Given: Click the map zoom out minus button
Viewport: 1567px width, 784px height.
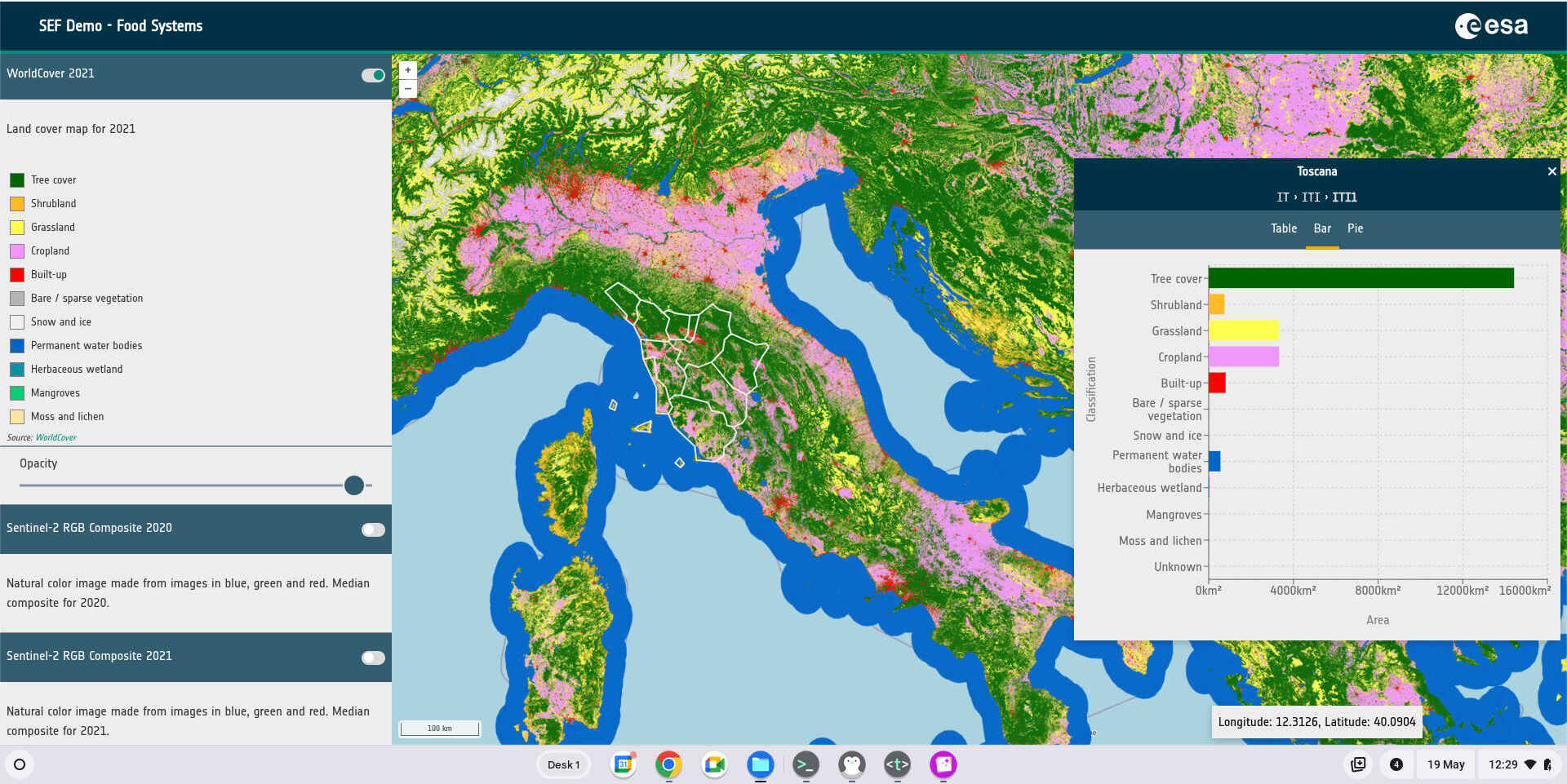Looking at the screenshot, I should point(408,88).
